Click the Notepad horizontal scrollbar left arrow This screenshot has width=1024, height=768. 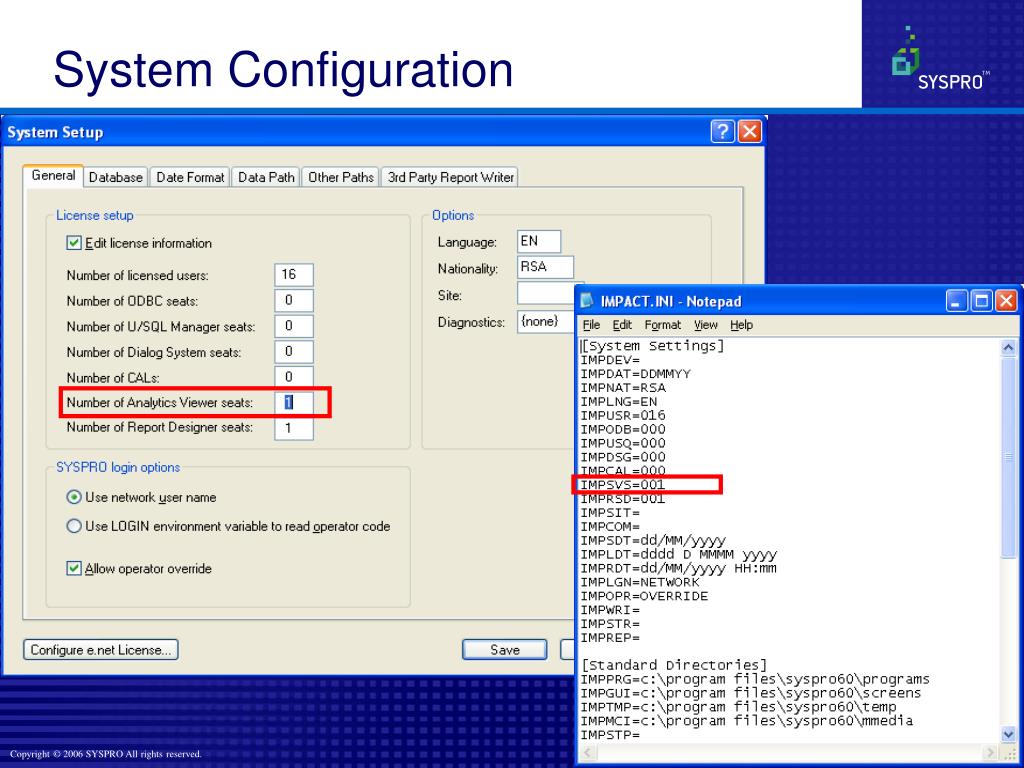click(586, 752)
